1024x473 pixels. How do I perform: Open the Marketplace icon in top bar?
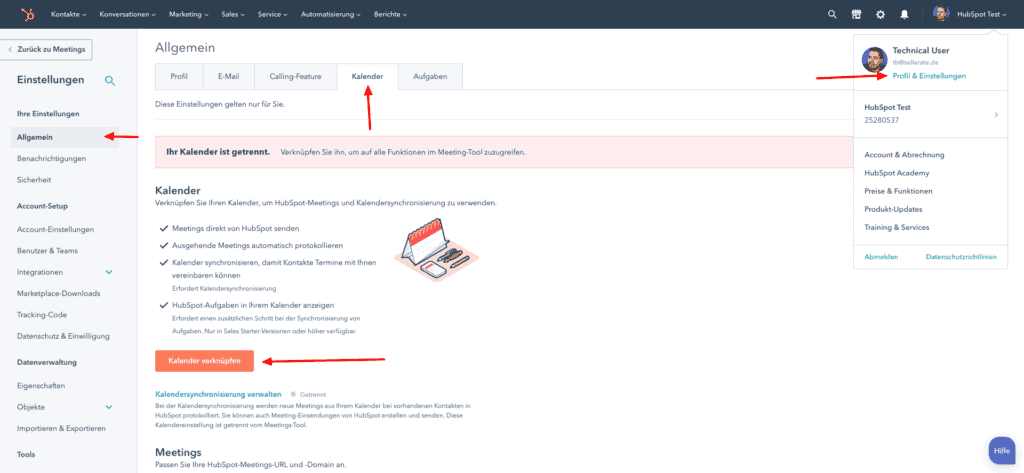[x=856, y=14]
